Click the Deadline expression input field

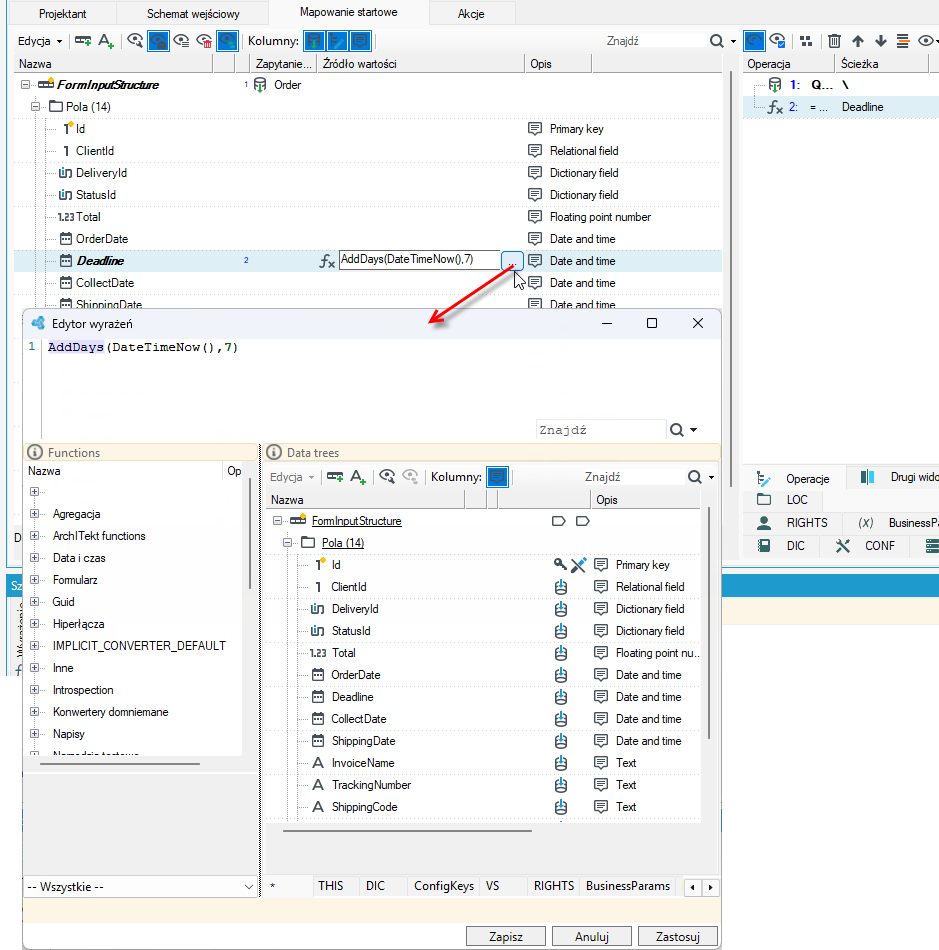click(420, 260)
